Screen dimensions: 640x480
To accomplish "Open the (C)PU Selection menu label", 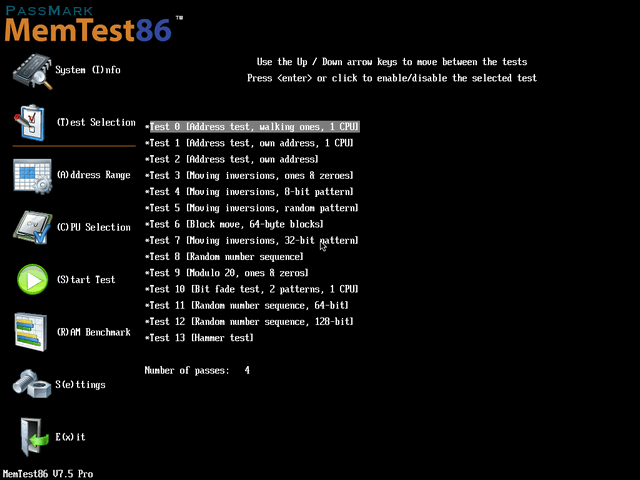I will coord(93,227).
